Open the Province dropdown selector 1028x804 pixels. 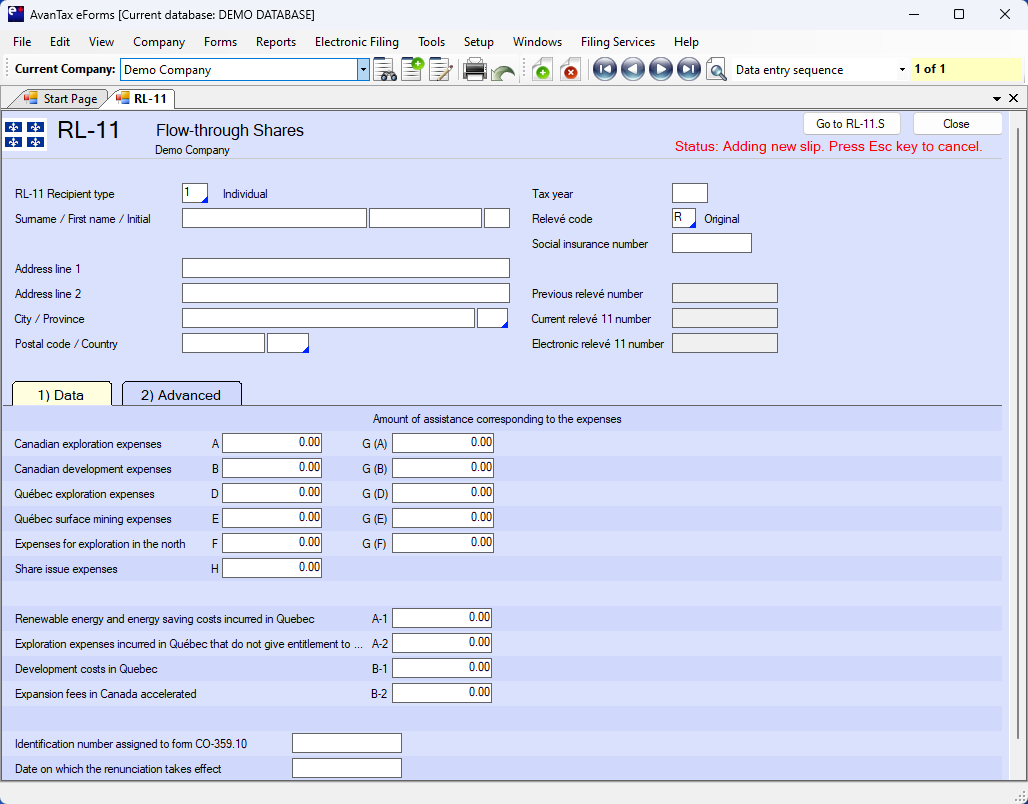tap(493, 319)
